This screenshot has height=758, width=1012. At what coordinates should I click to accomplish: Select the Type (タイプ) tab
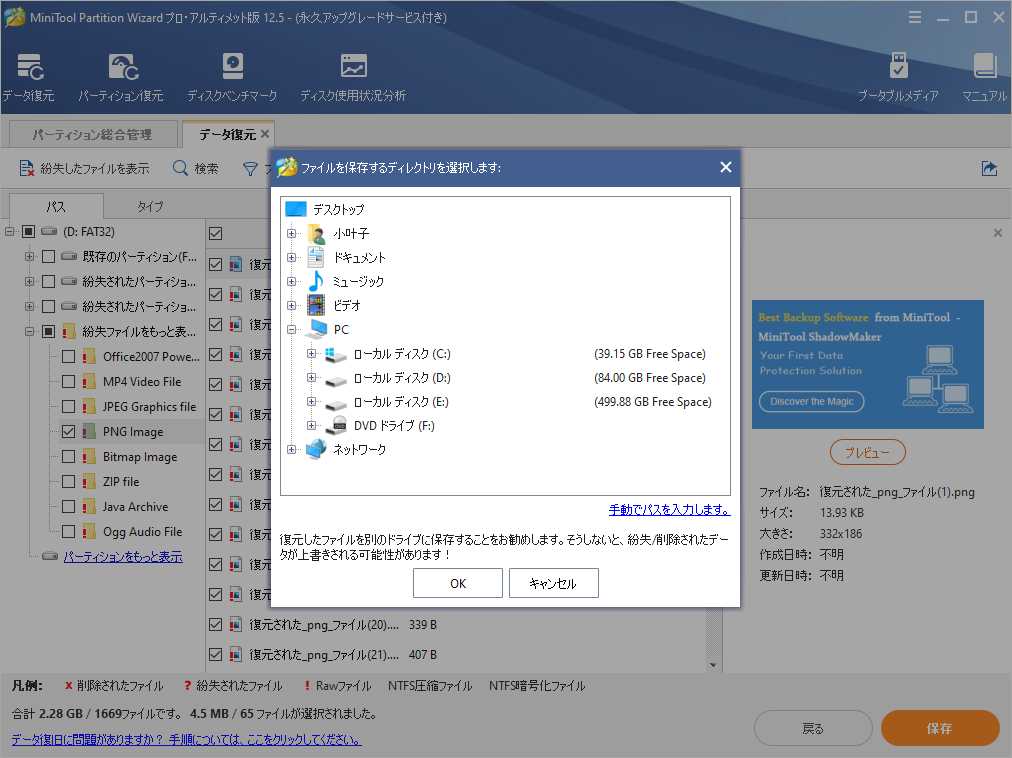pos(150,207)
